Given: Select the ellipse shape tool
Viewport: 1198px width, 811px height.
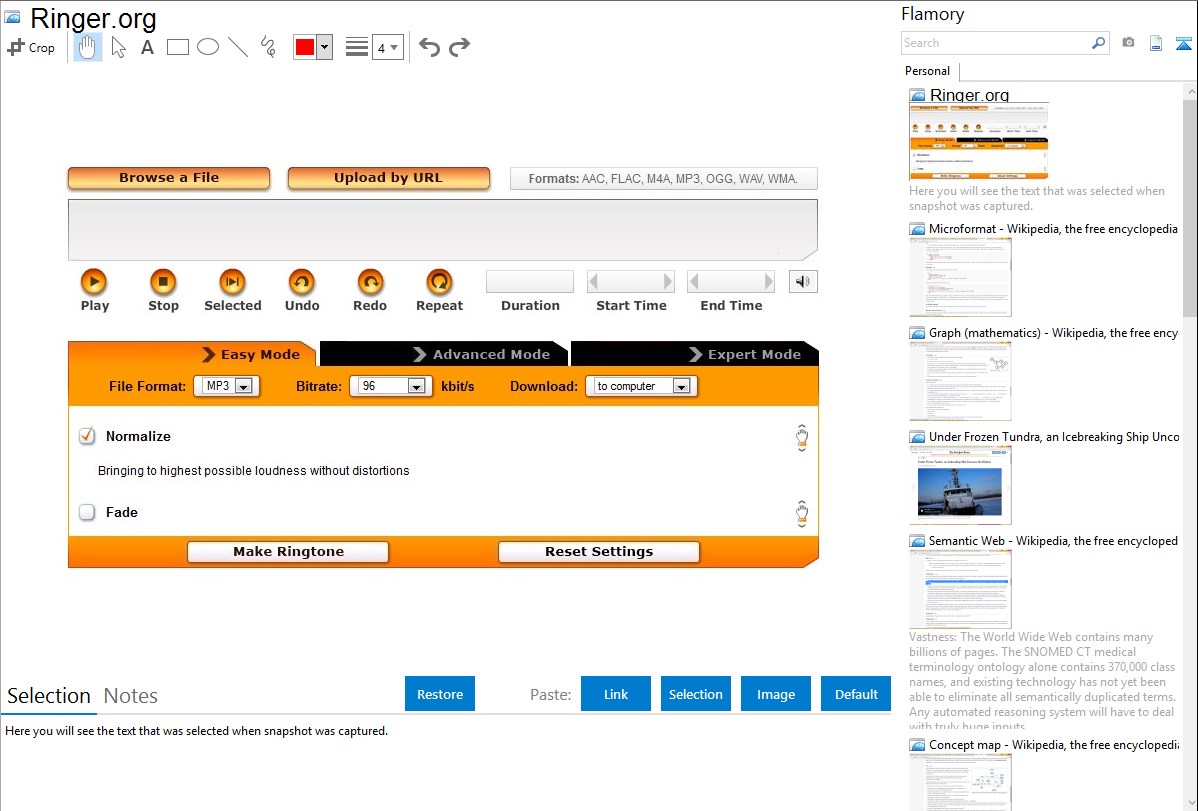Looking at the screenshot, I should pyautogui.click(x=208, y=47).
